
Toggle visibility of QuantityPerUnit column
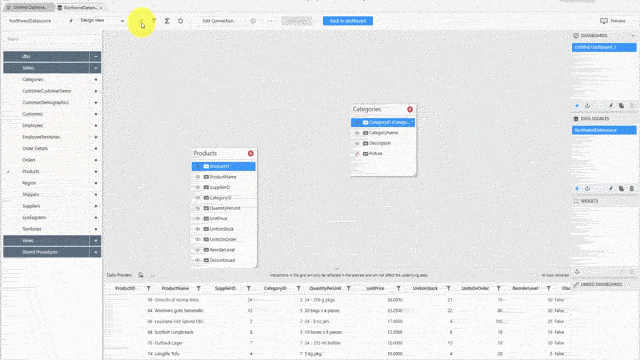pos(198,208)
